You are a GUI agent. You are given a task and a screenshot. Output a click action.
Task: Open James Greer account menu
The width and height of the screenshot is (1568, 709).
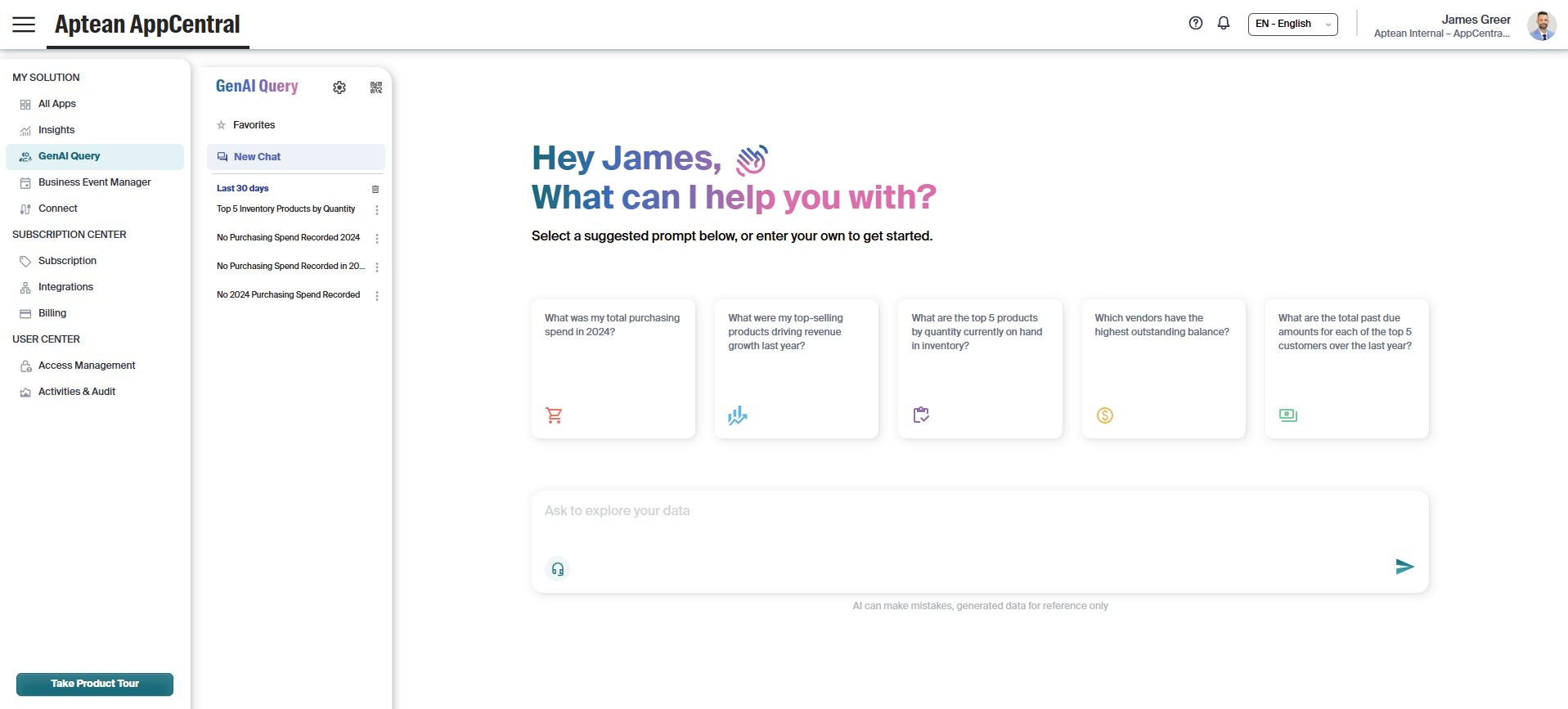pos(1442,25)
